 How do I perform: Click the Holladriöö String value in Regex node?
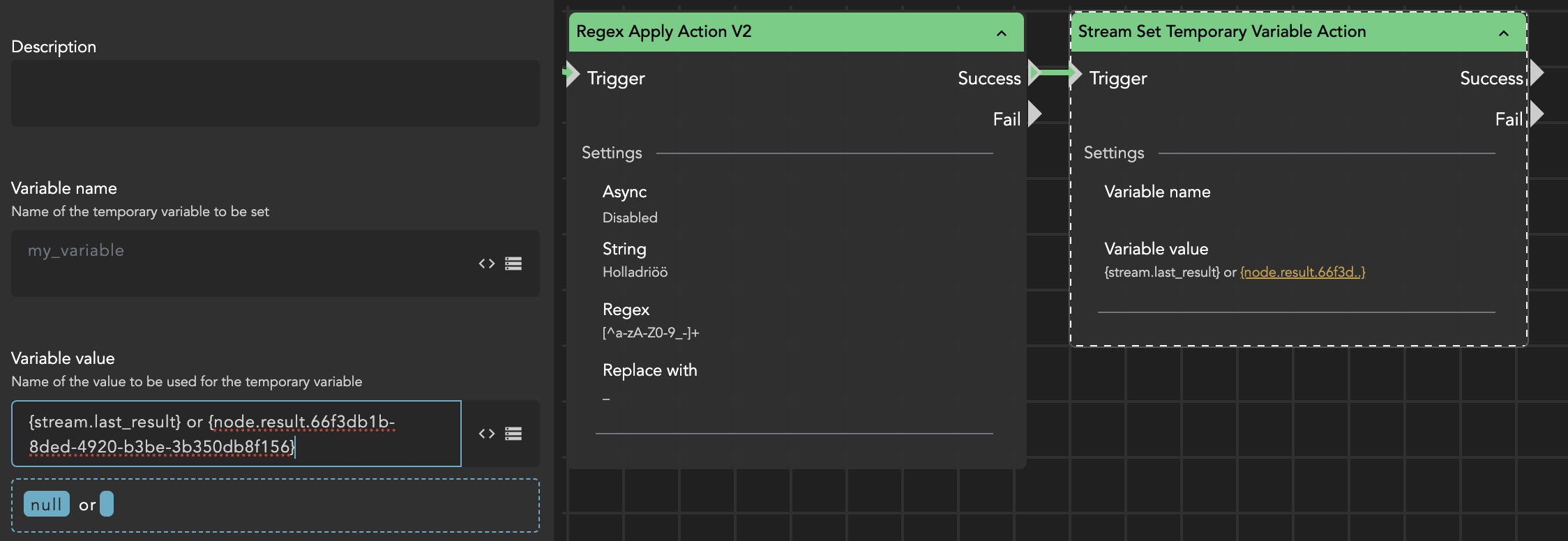coord(635,273)
